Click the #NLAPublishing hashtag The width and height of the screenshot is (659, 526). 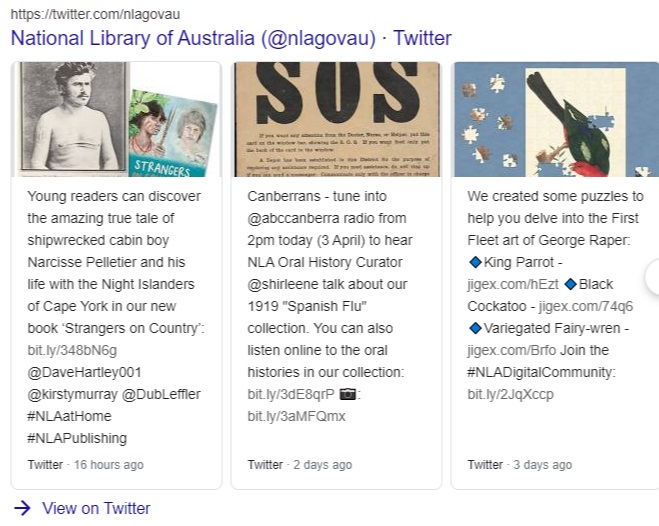(x=77, y=438)
